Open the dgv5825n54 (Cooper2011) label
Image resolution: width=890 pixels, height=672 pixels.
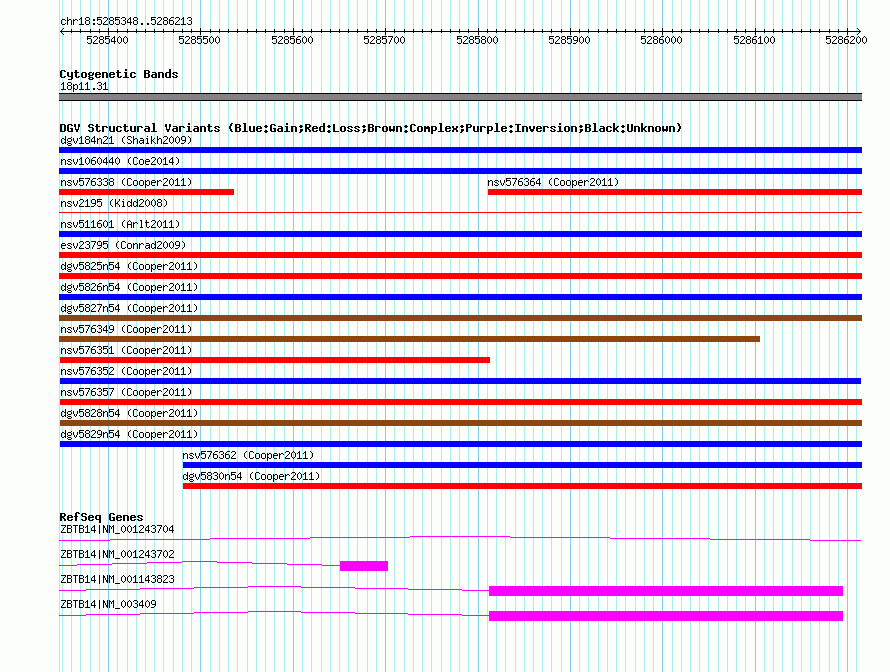click(129, 266)
